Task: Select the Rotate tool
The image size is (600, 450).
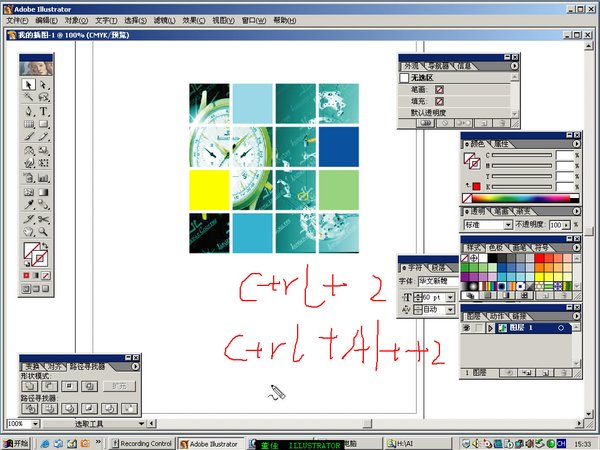Action: click(29, 150)
